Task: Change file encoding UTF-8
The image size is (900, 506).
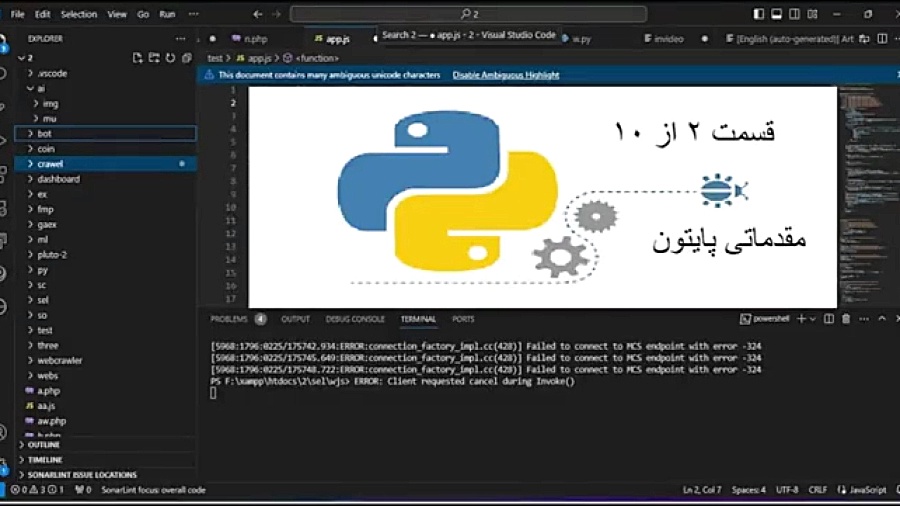Action: coord(787,490)
